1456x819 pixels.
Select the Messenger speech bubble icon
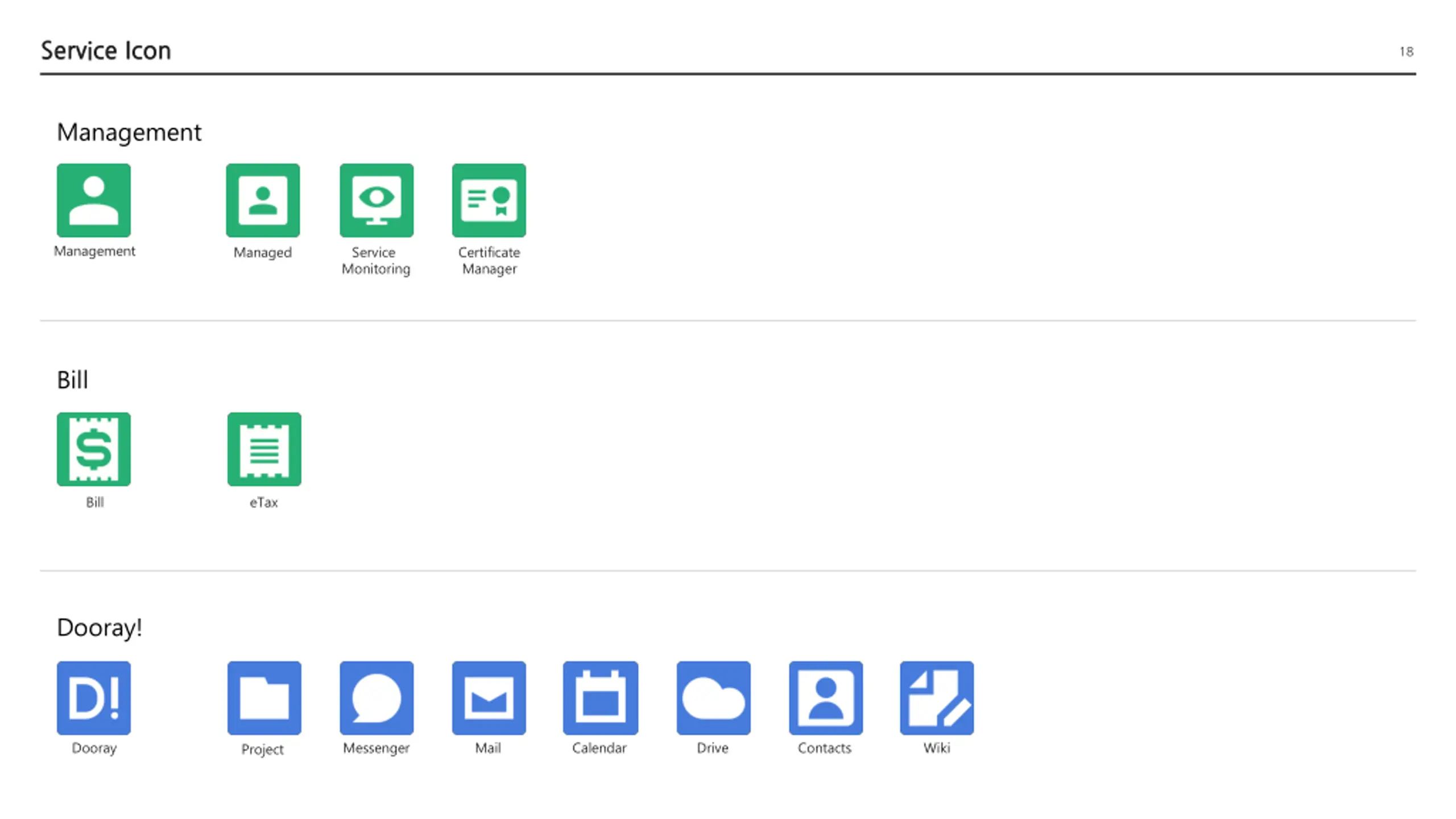tap(377, 698)
